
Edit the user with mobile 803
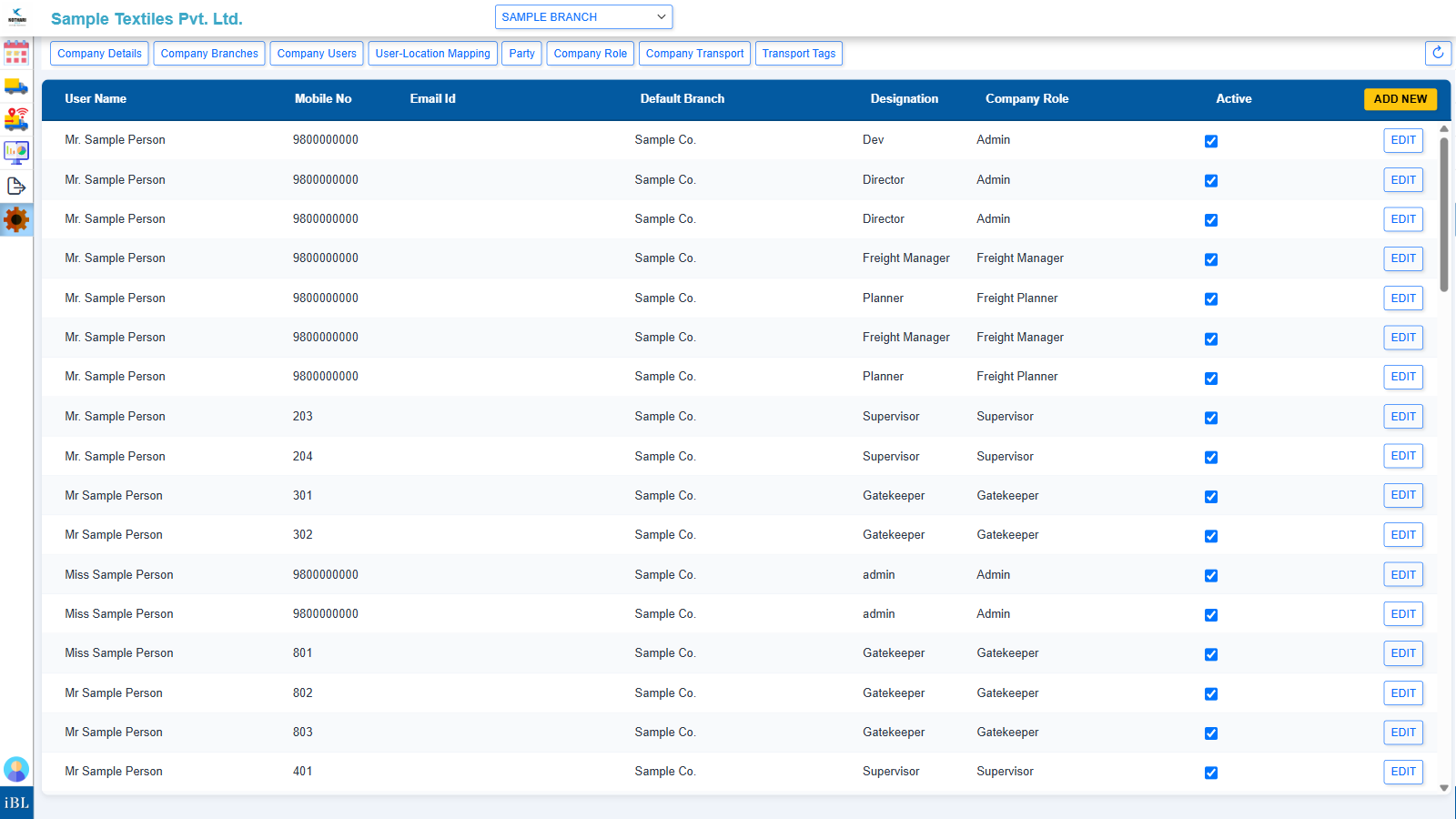point(1403,733)
